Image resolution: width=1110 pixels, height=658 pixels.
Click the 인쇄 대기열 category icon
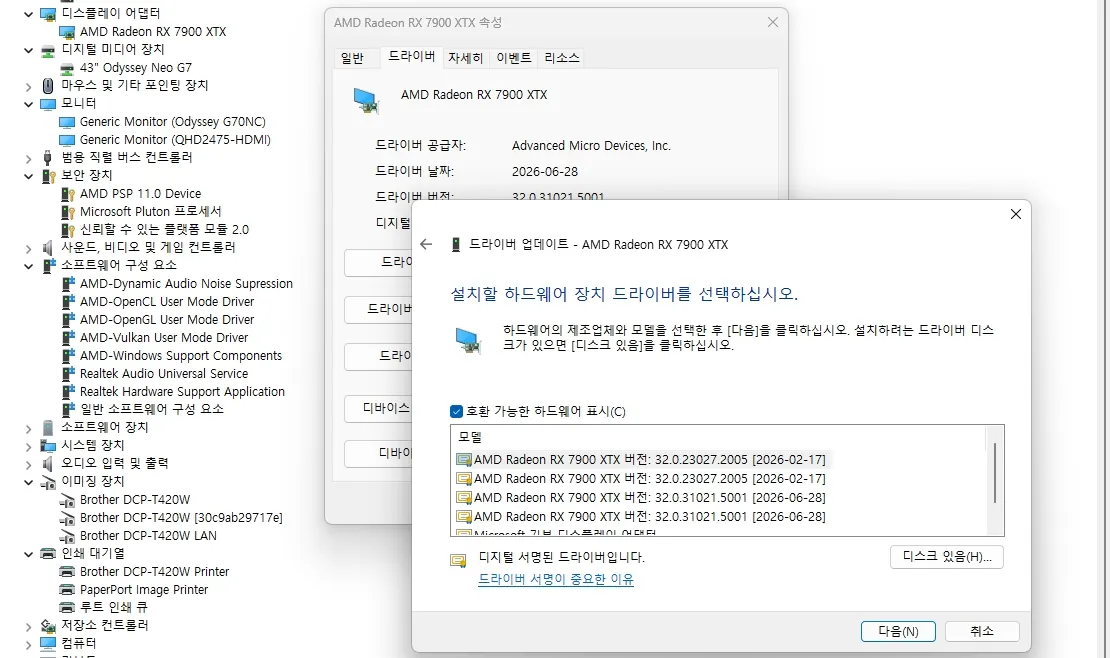48,554
